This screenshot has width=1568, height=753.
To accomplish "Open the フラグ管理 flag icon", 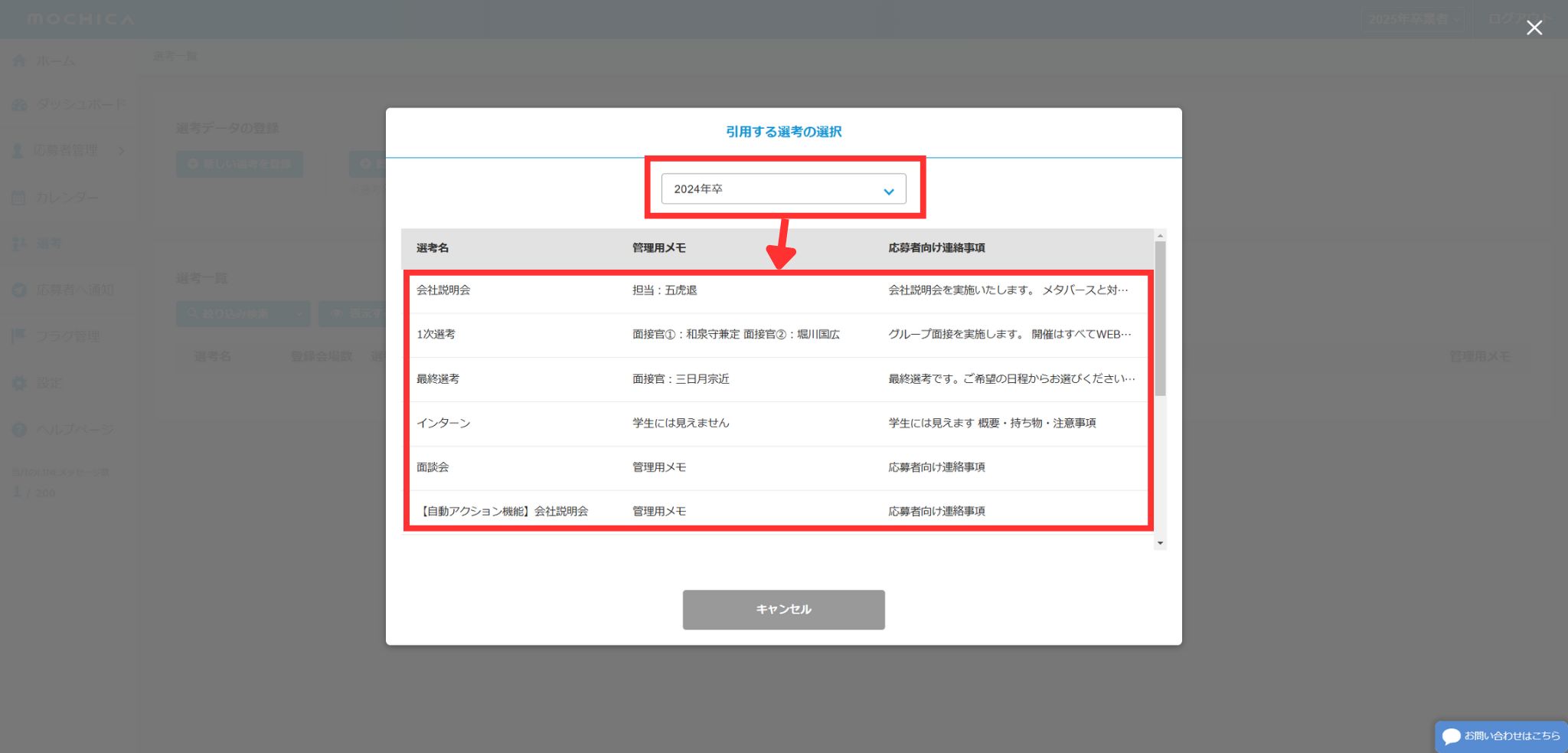I will click(19, 336).
